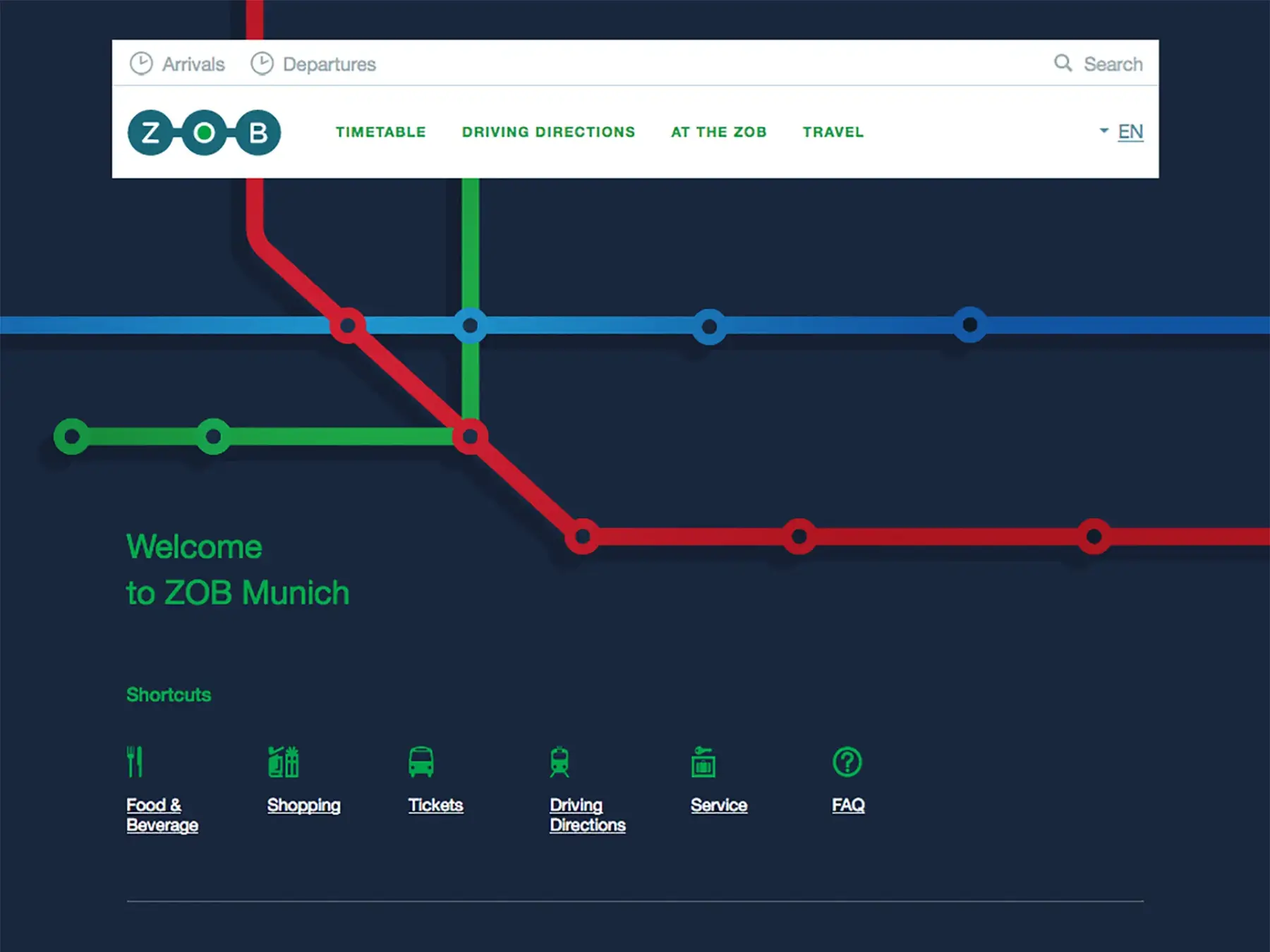The image size is (1270, 952).
Task: Follow the Tickets shortcut link
Action: coord(435,805)
